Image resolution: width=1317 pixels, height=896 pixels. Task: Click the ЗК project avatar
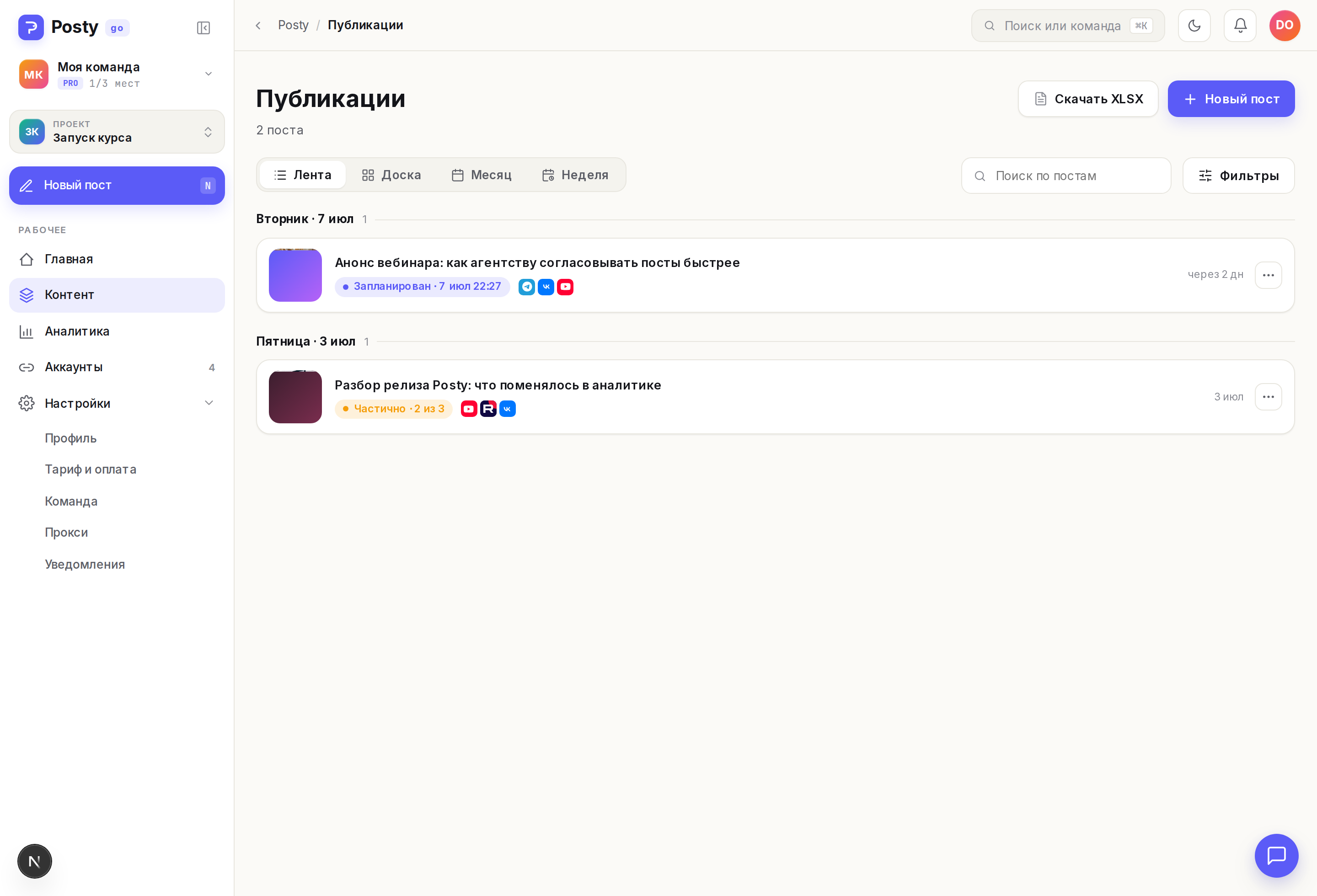coord(32,131)
